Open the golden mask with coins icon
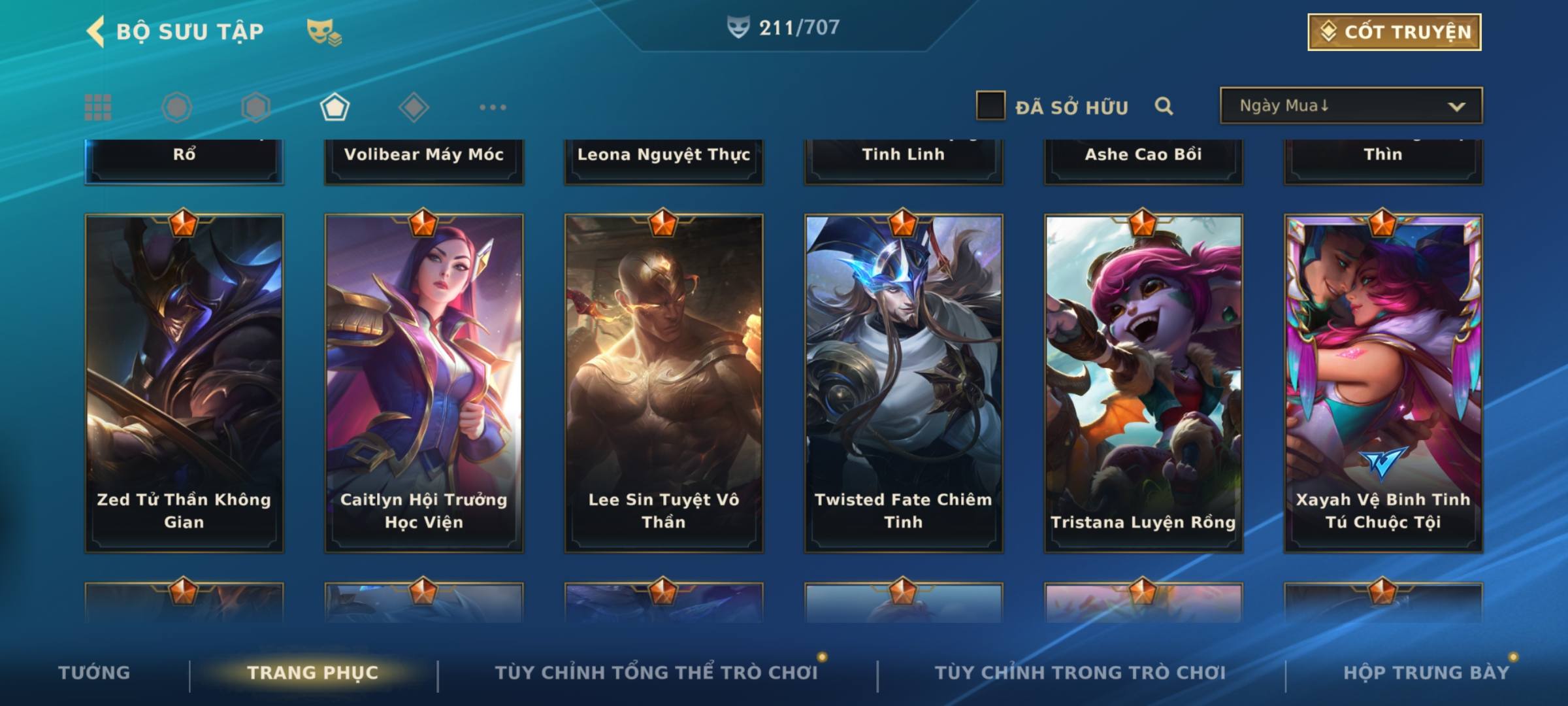Viewport: 1568px width, 706px height. (323, 31)
